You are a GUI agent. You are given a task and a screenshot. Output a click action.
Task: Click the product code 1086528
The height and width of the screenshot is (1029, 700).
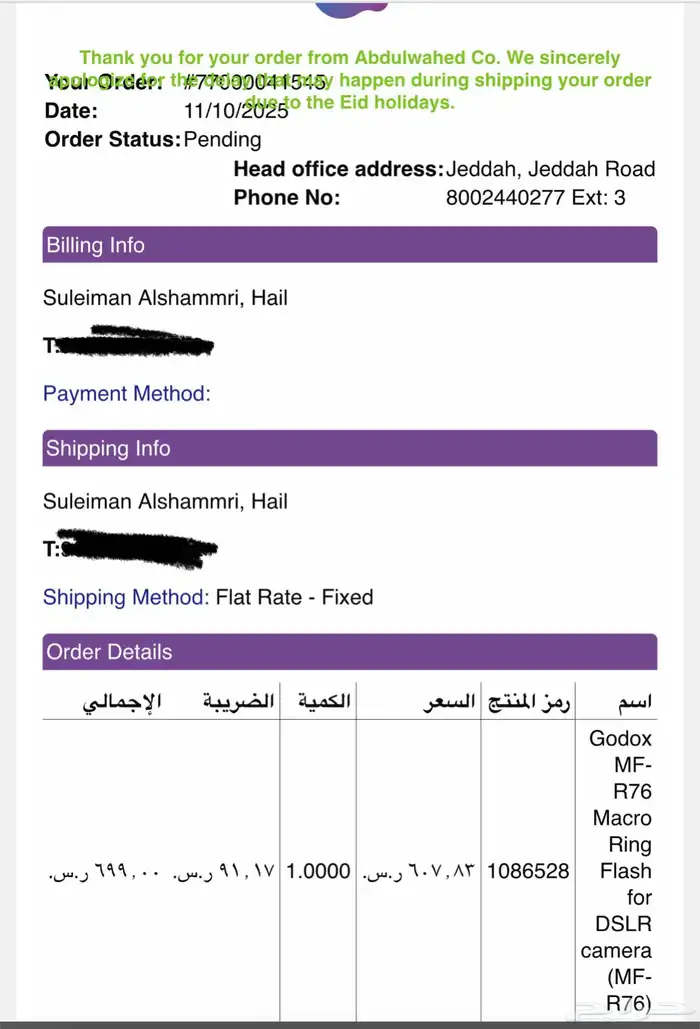pyautogui.click(x=528, y=871)
